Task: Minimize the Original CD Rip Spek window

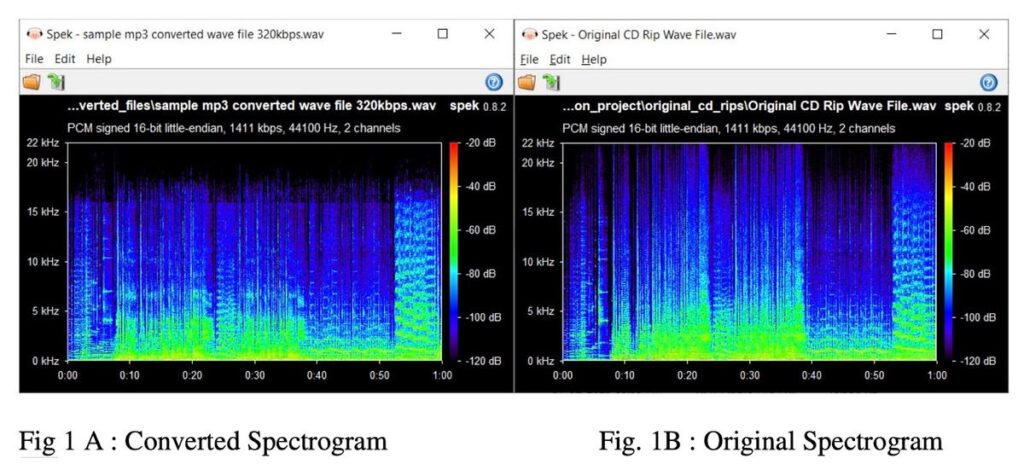Action: pos(891,34)
